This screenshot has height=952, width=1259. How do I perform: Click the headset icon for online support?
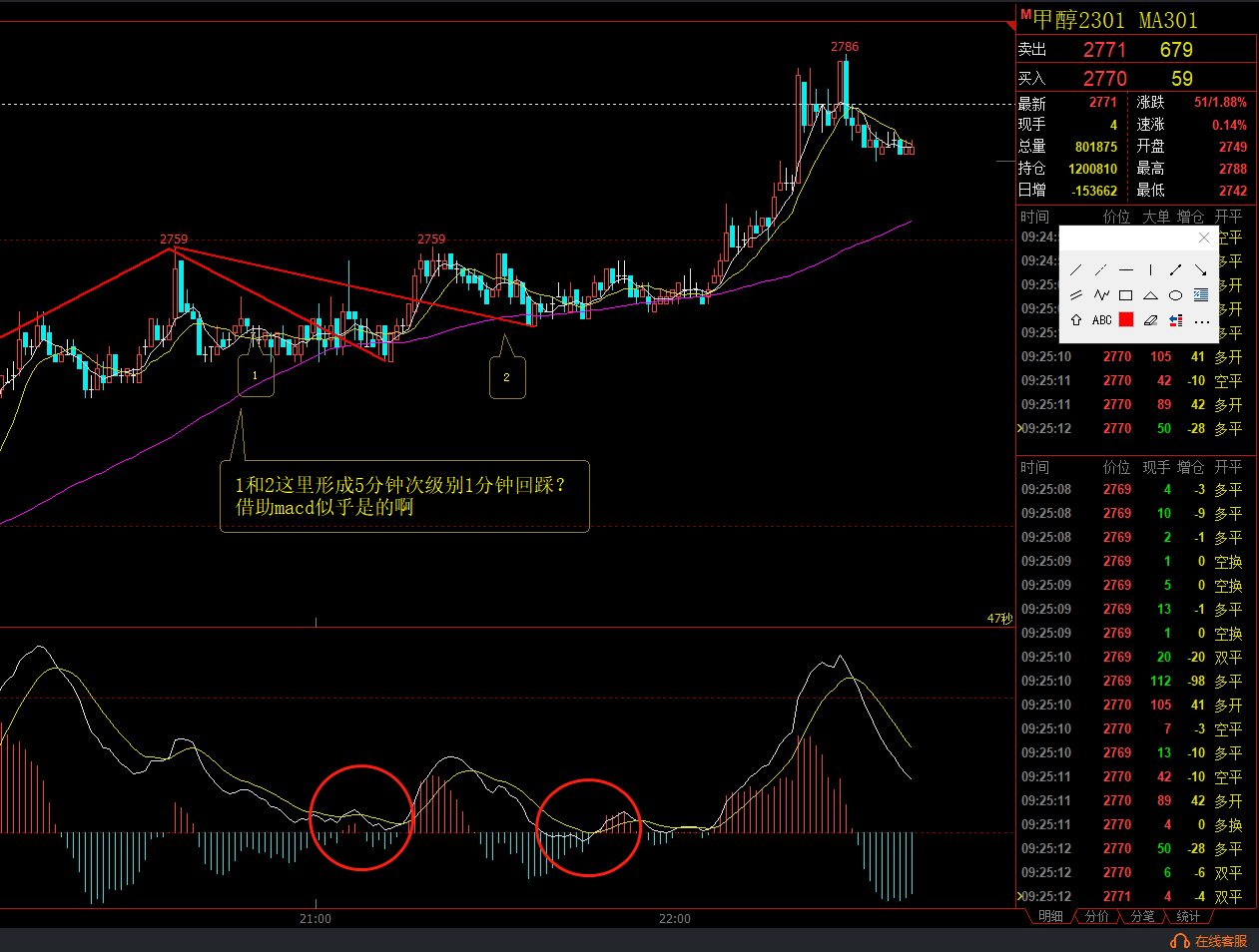[x=1179, y=941]
